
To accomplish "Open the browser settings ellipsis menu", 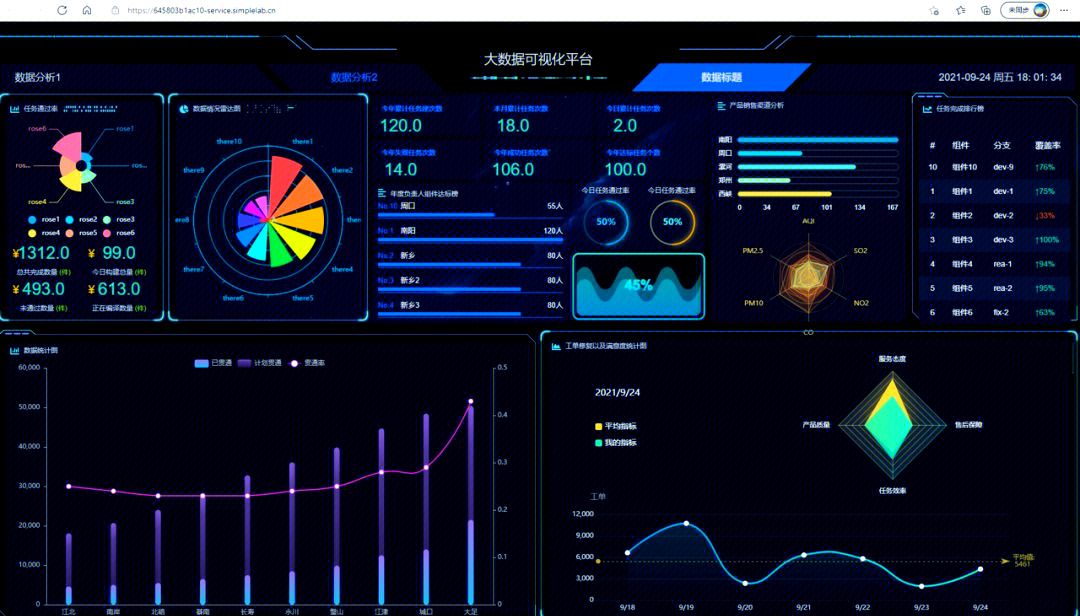I will pyautogui.click(x=1064, y=10).
